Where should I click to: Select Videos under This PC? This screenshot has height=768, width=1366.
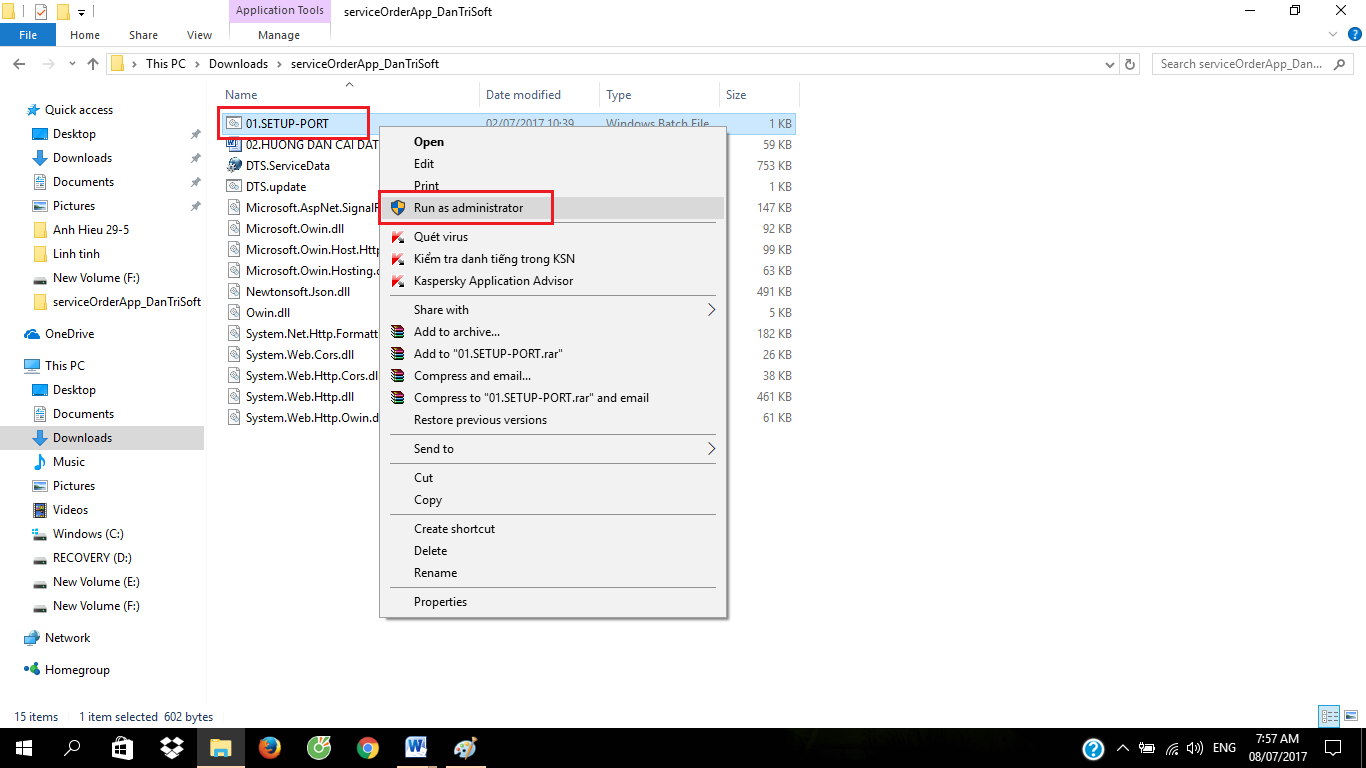(x=70, y=510)
